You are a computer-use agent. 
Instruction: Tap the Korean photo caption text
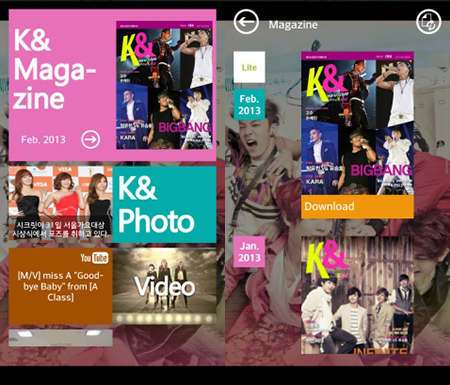click(60, 229)
